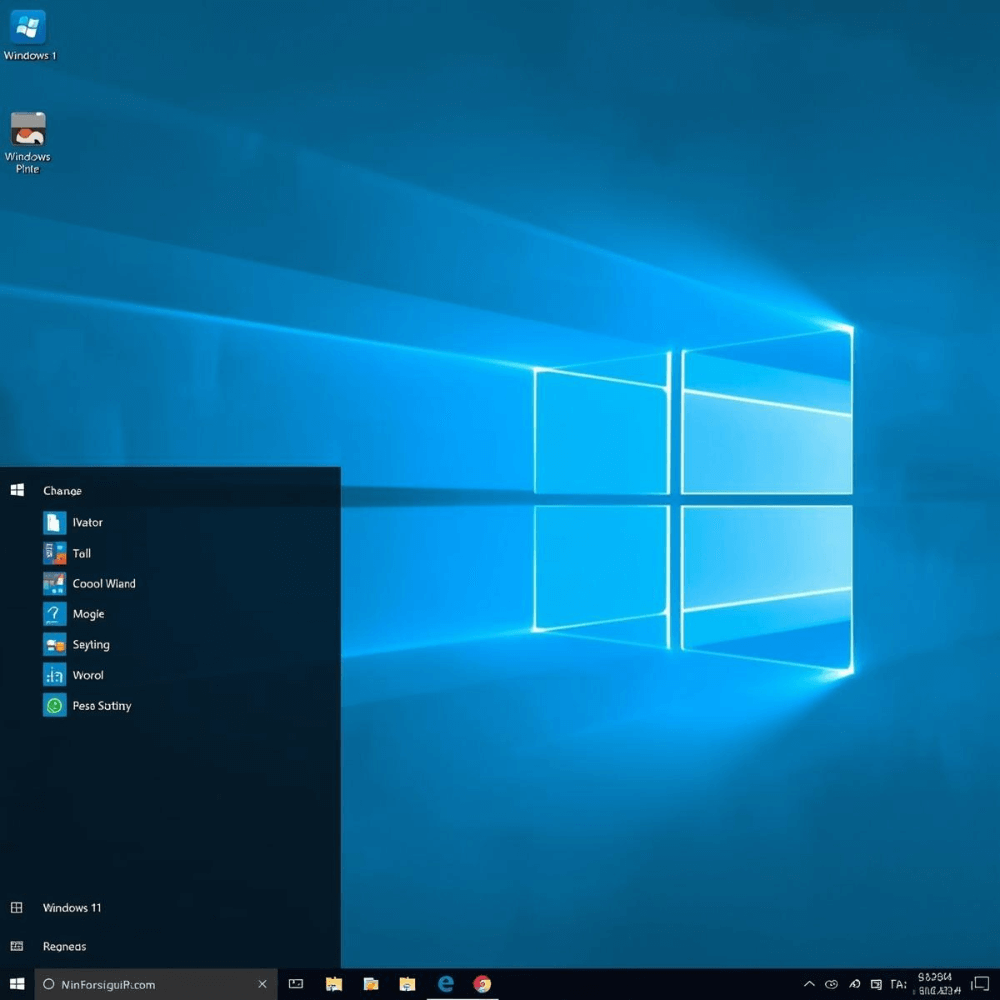Open Task View on the taskbar

(x=296, y=984)
